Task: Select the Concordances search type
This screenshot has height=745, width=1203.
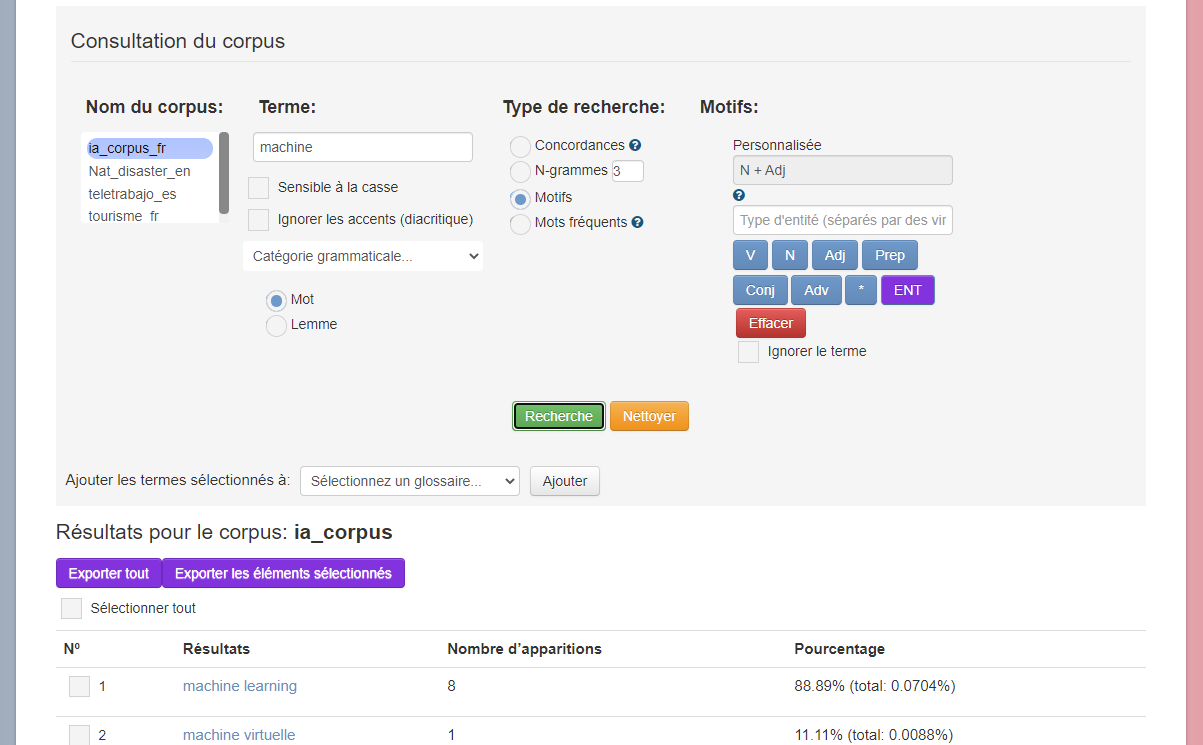Action: (x=521, y=147)
